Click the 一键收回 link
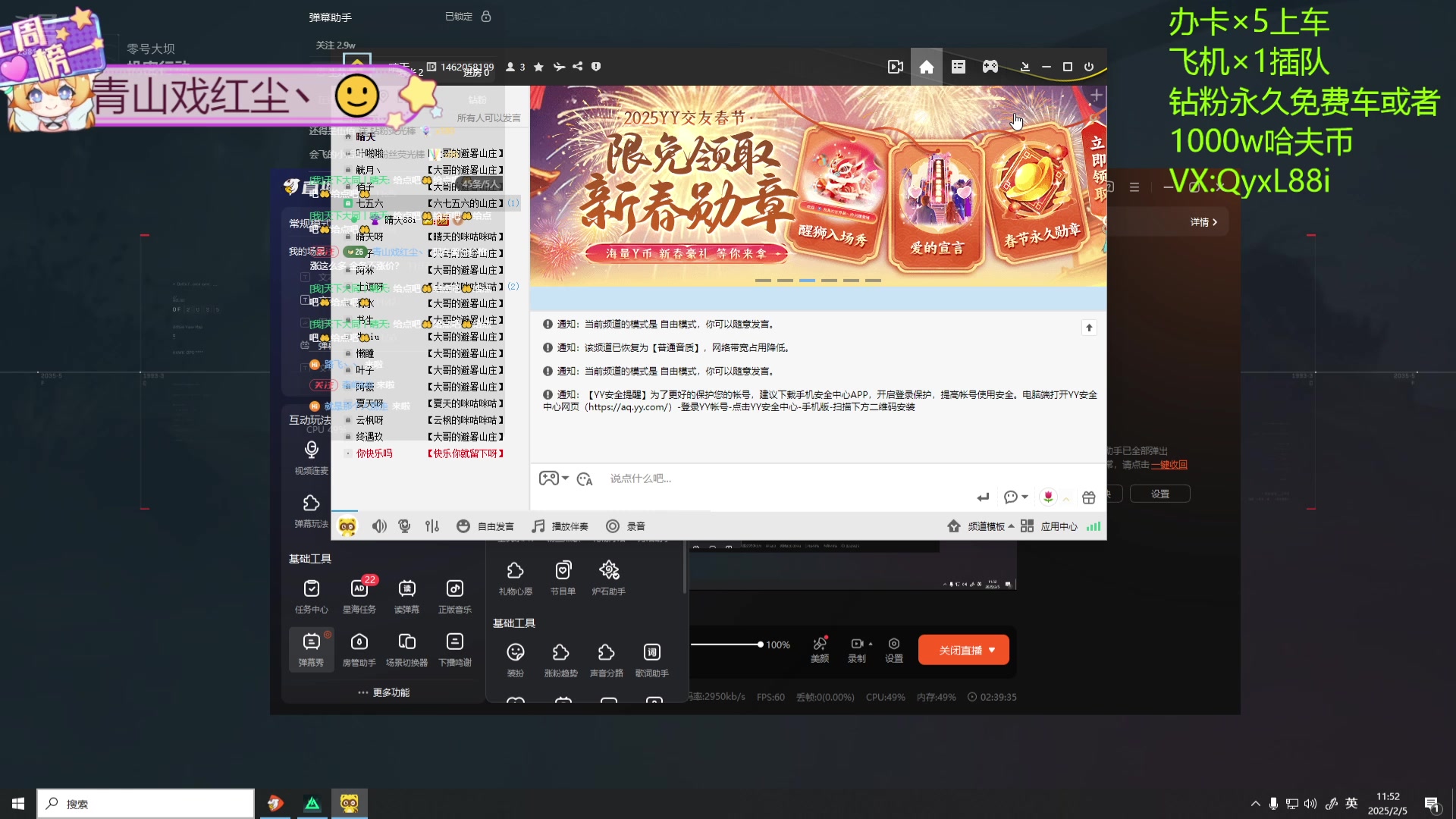Screen dimensions: 1456x819 coord(1169,465)
